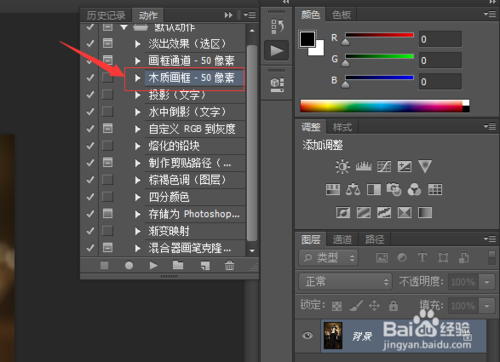Screen dimensions: 500x362
Task: Switch to the 色板 tab
Action: click(x=341, y=15)
